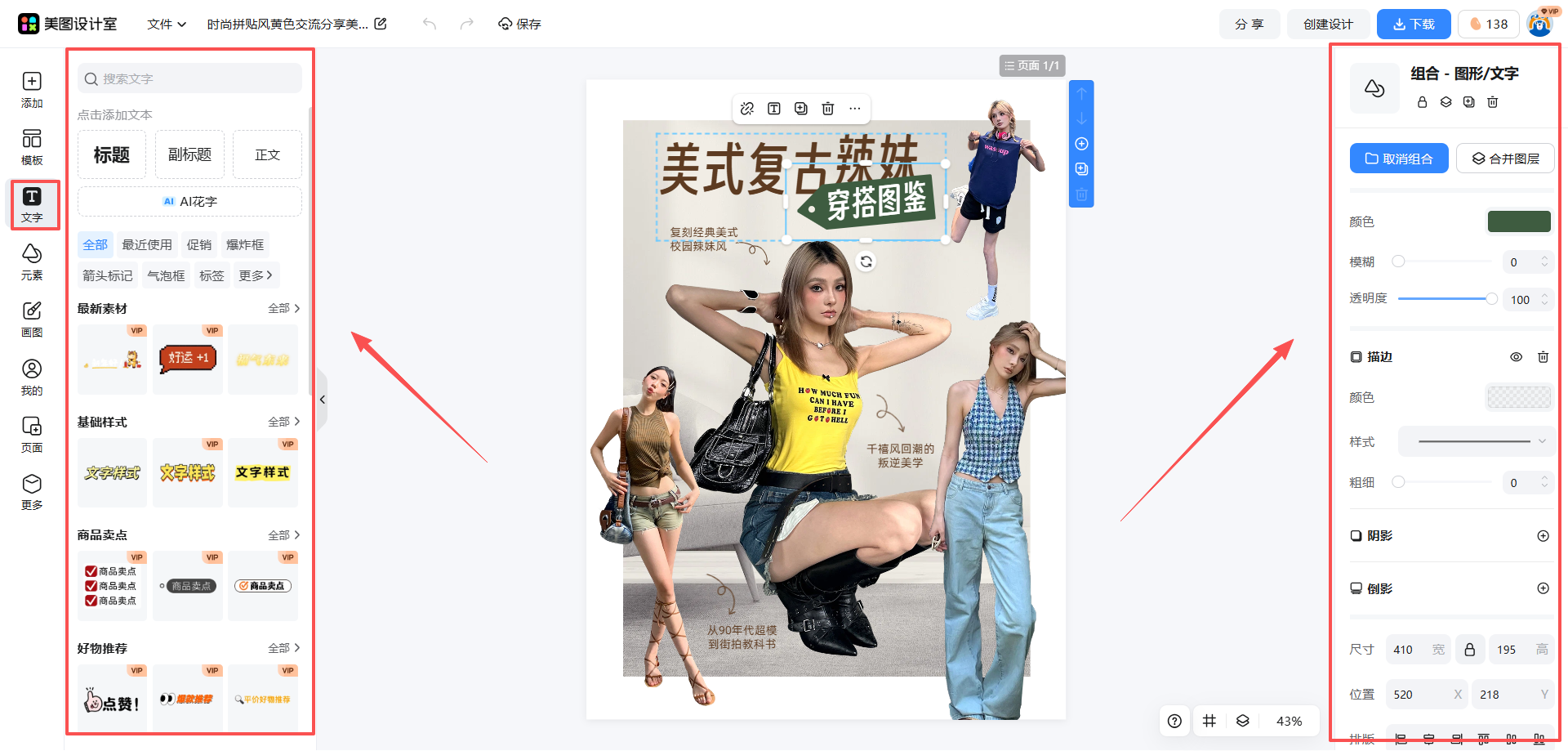Select the 促销 category tab
1568x751 pixels.
(198, 244)
